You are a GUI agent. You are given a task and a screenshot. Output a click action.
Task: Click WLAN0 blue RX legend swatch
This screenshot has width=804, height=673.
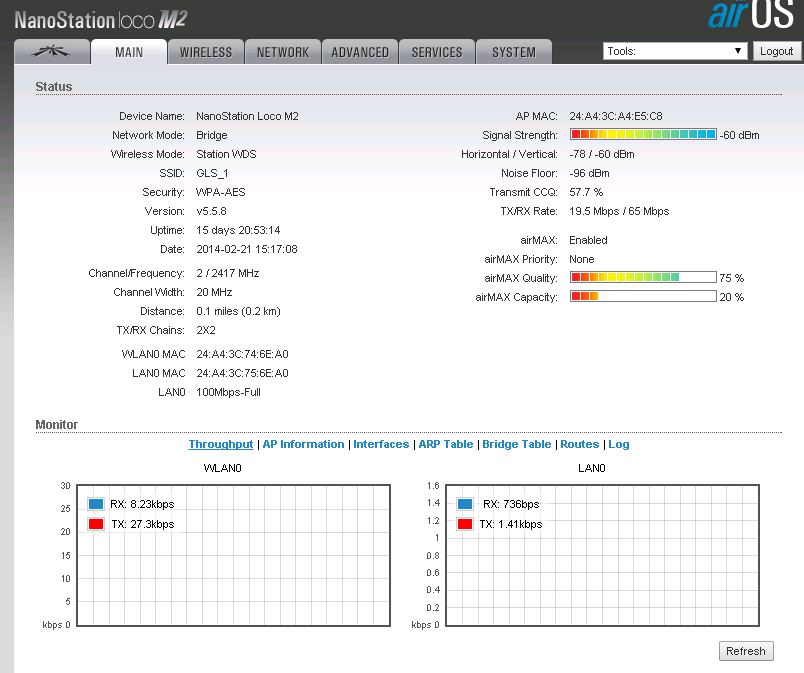coord(96,504)
